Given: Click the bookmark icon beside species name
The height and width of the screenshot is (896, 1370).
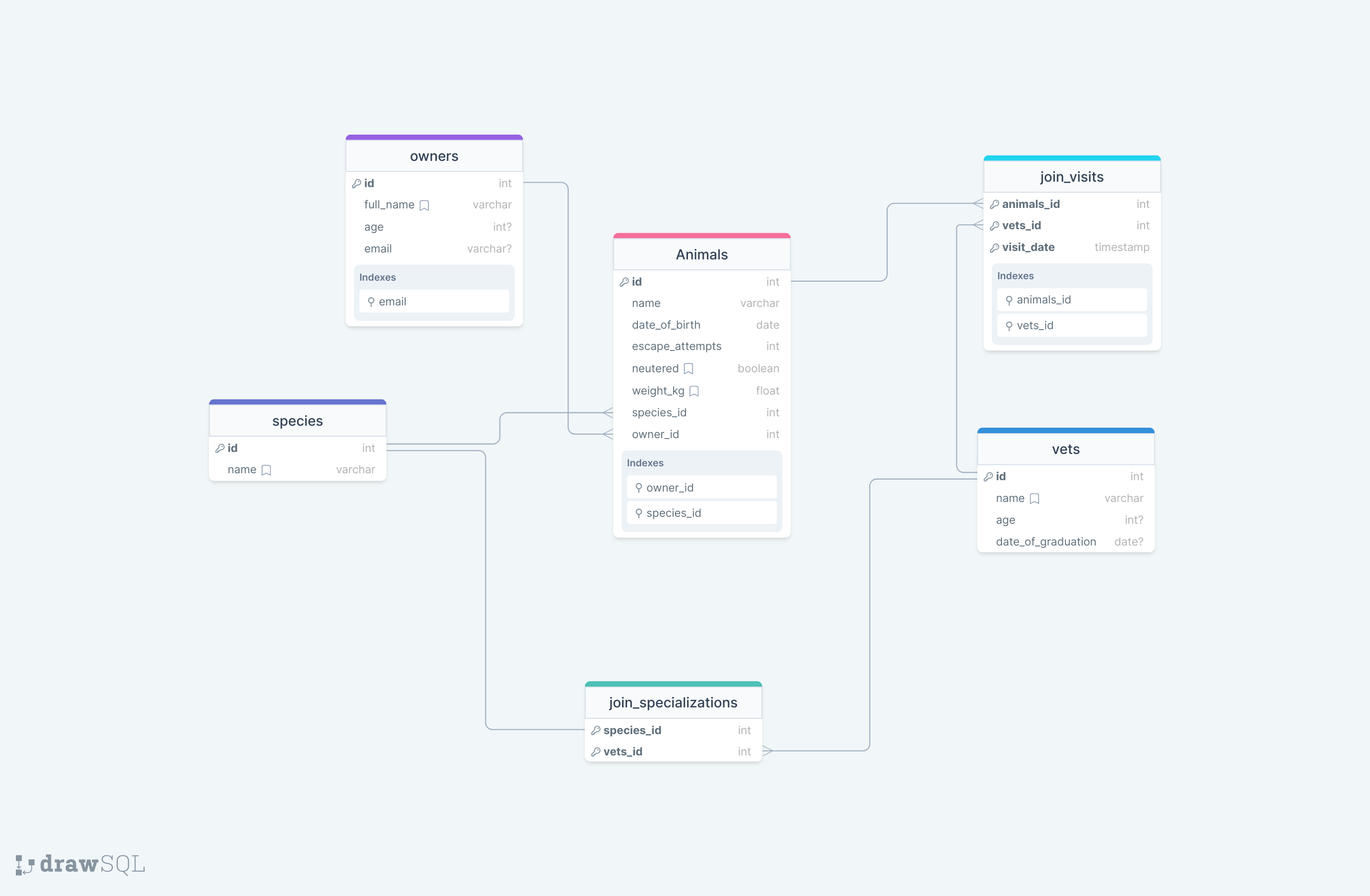Looking at the screenshot, I should point(266,470).
